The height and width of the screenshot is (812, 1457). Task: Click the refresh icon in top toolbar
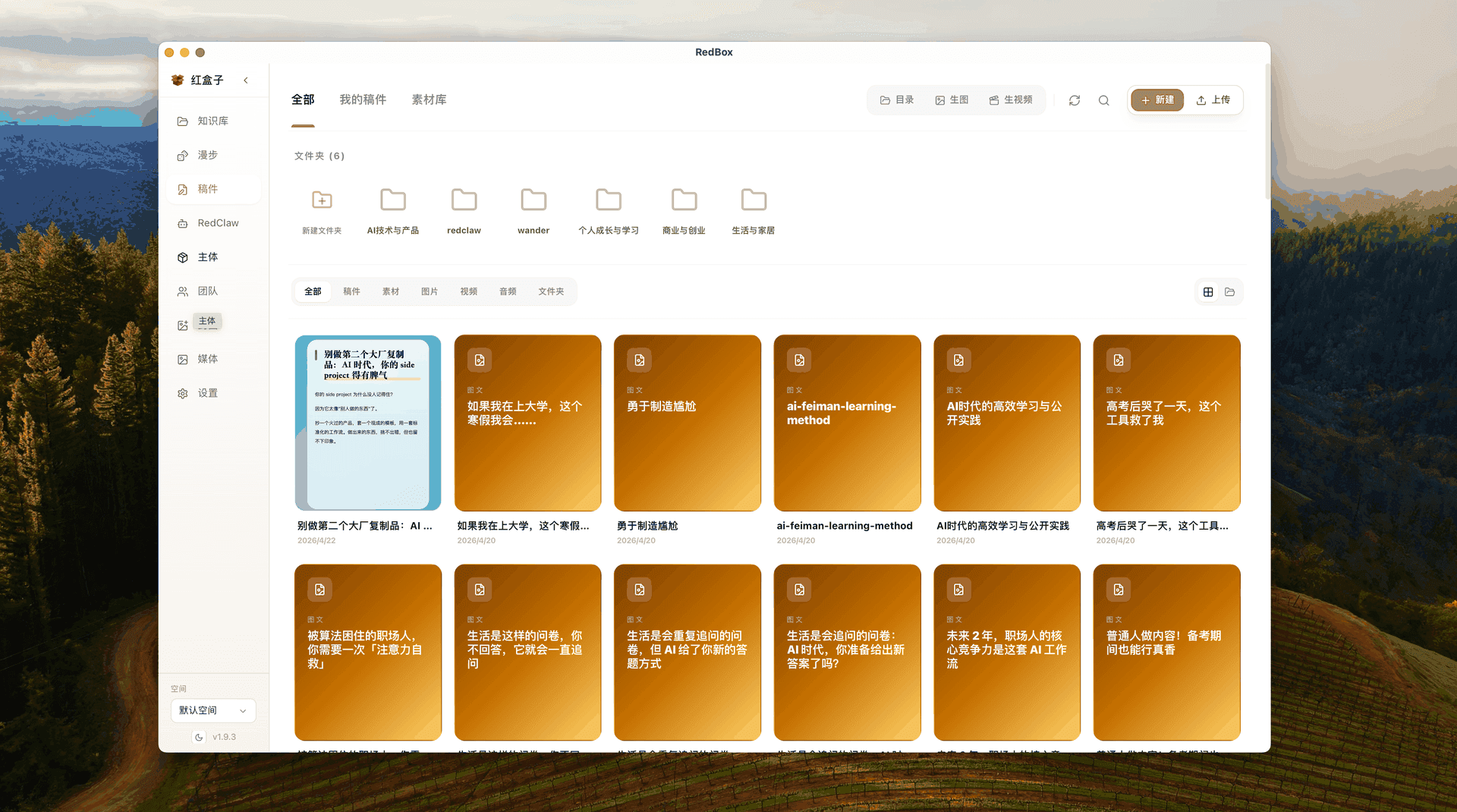click(x=1075, y=100)
